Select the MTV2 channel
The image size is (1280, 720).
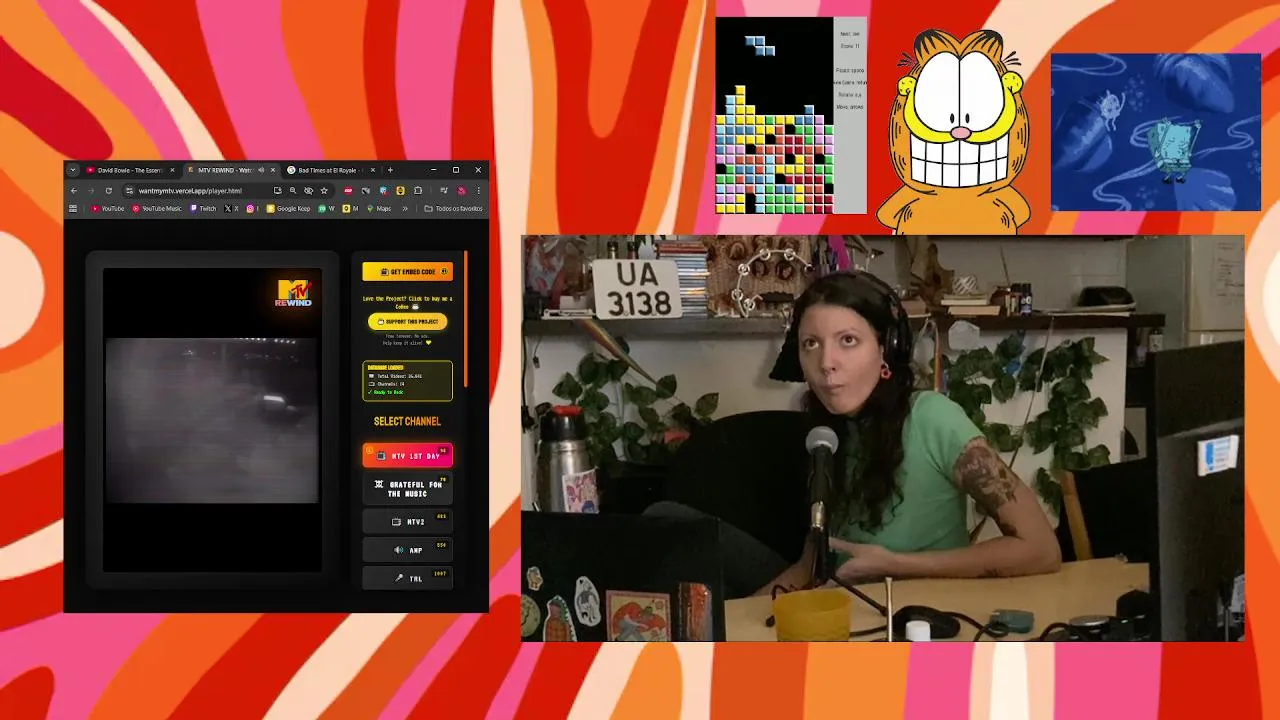[x=407, y=522]
